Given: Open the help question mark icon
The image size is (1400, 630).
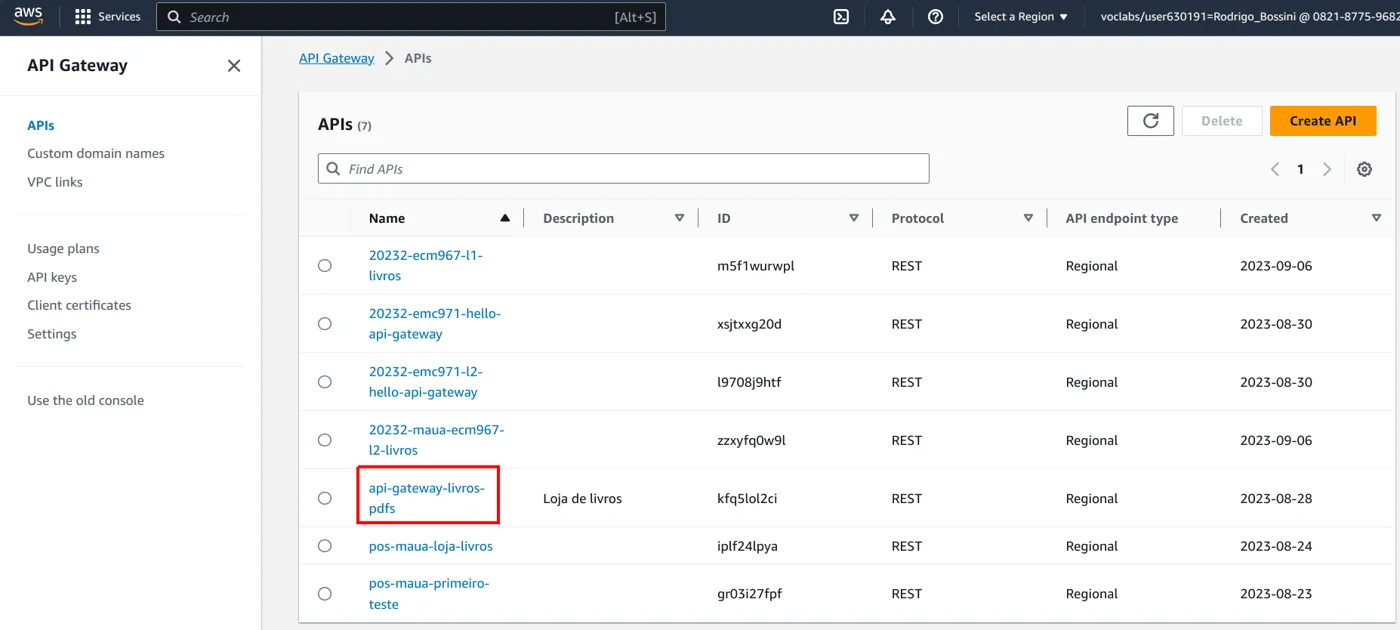Looking at the screenshot, I should pos(935,17).
